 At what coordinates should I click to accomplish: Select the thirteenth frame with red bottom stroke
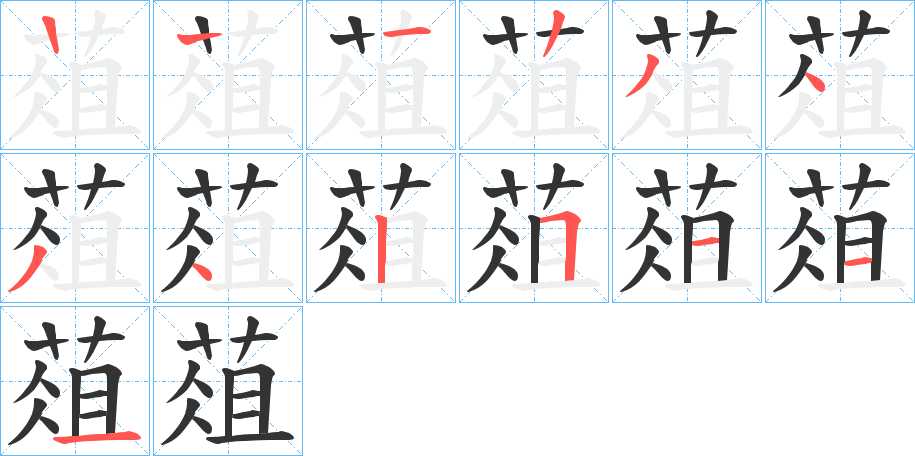tap(75, 381)
